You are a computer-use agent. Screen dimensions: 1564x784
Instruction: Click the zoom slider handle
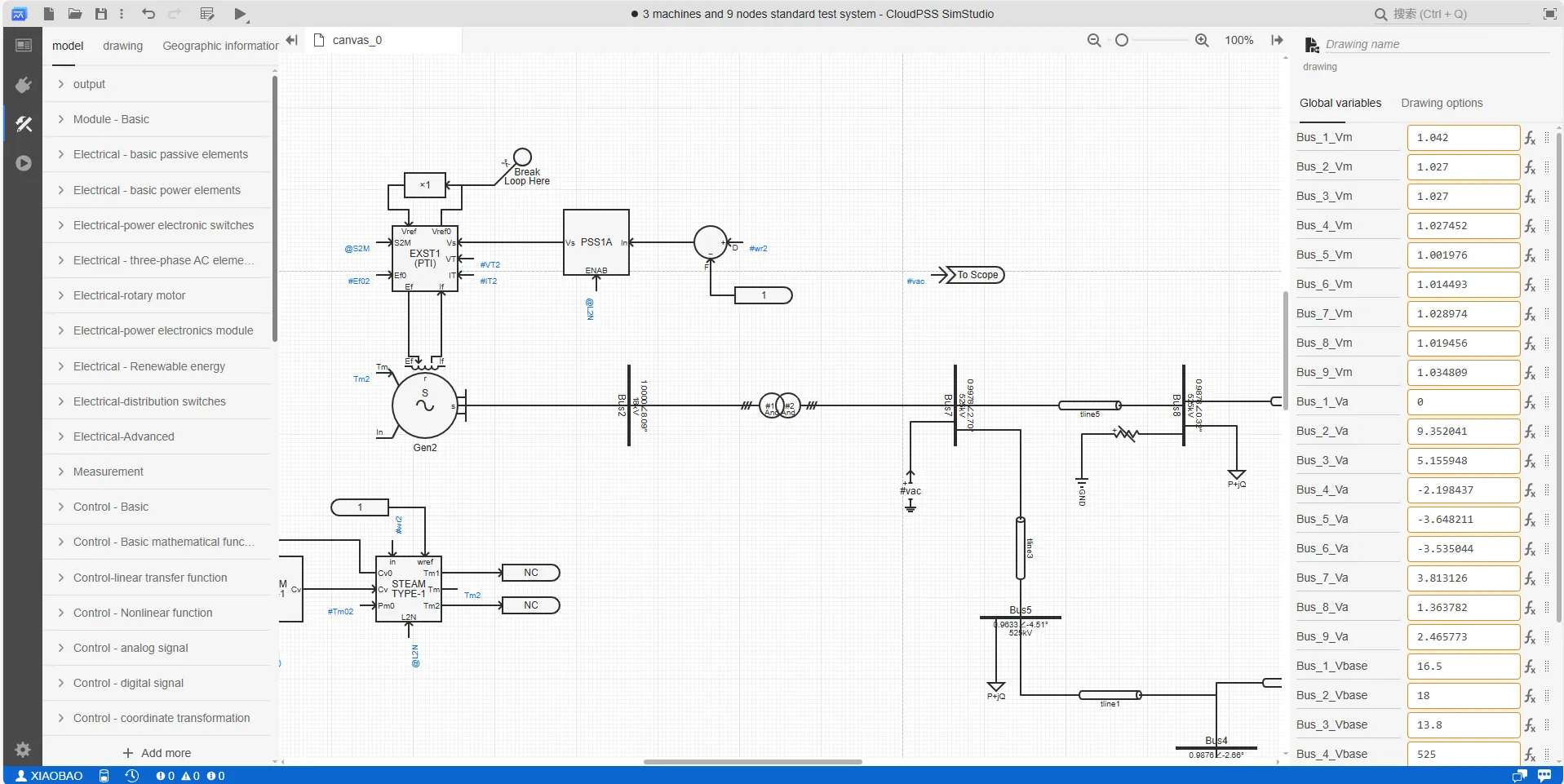(x=1122, y=40)
